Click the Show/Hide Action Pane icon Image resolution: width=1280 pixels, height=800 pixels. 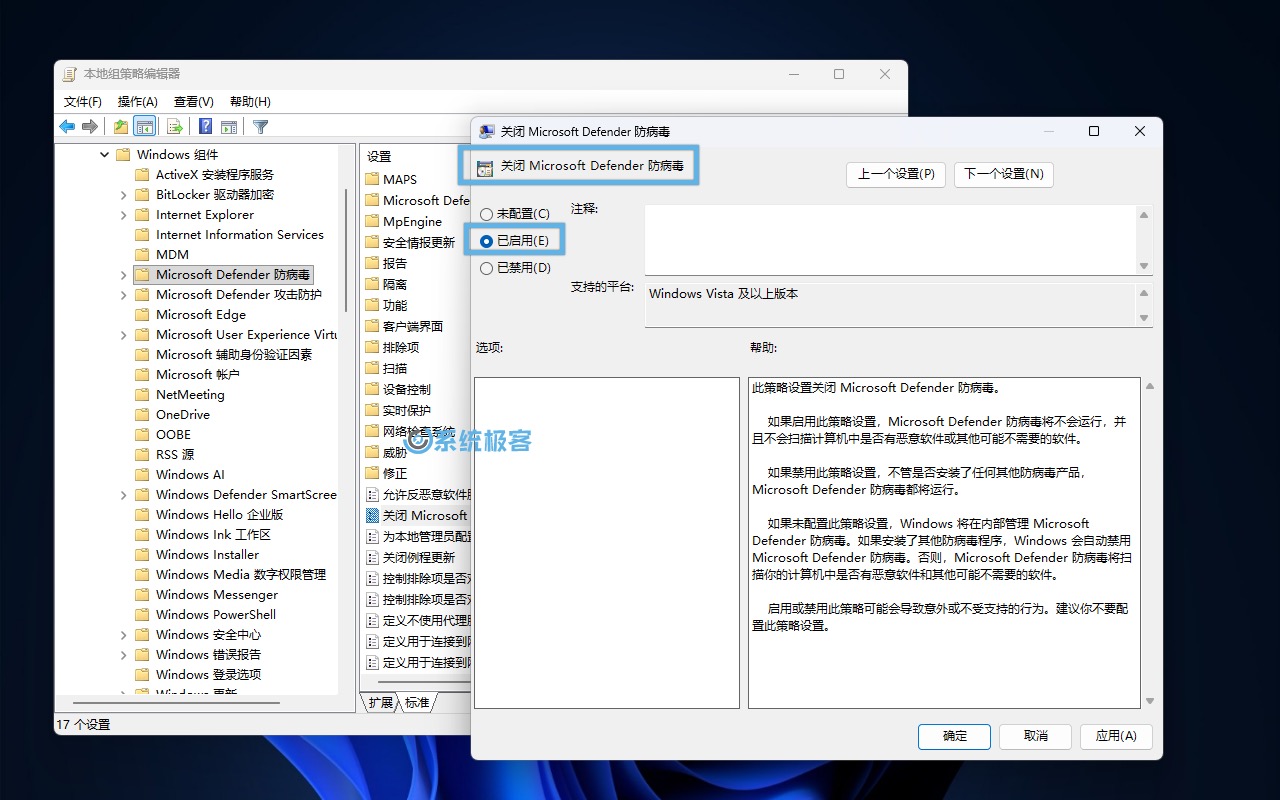pos(229,126)
